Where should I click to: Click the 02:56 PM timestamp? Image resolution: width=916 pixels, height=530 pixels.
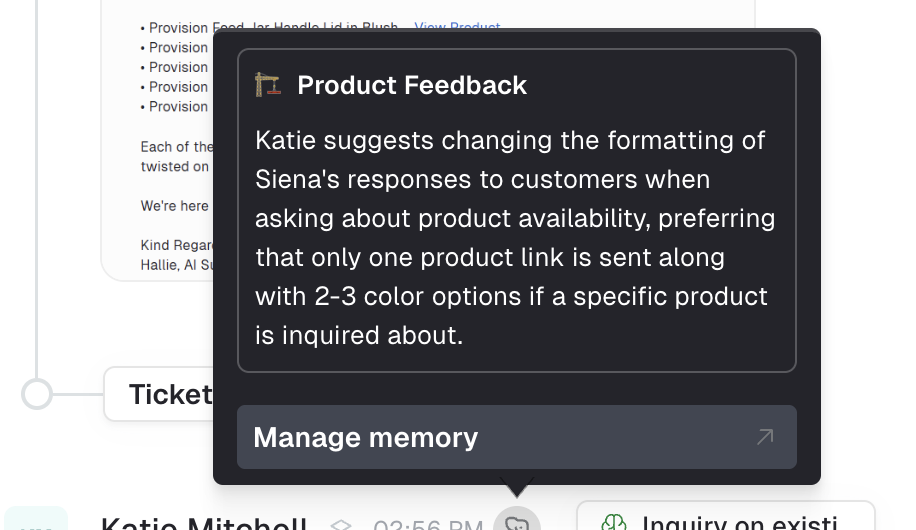tap(428, 525)
